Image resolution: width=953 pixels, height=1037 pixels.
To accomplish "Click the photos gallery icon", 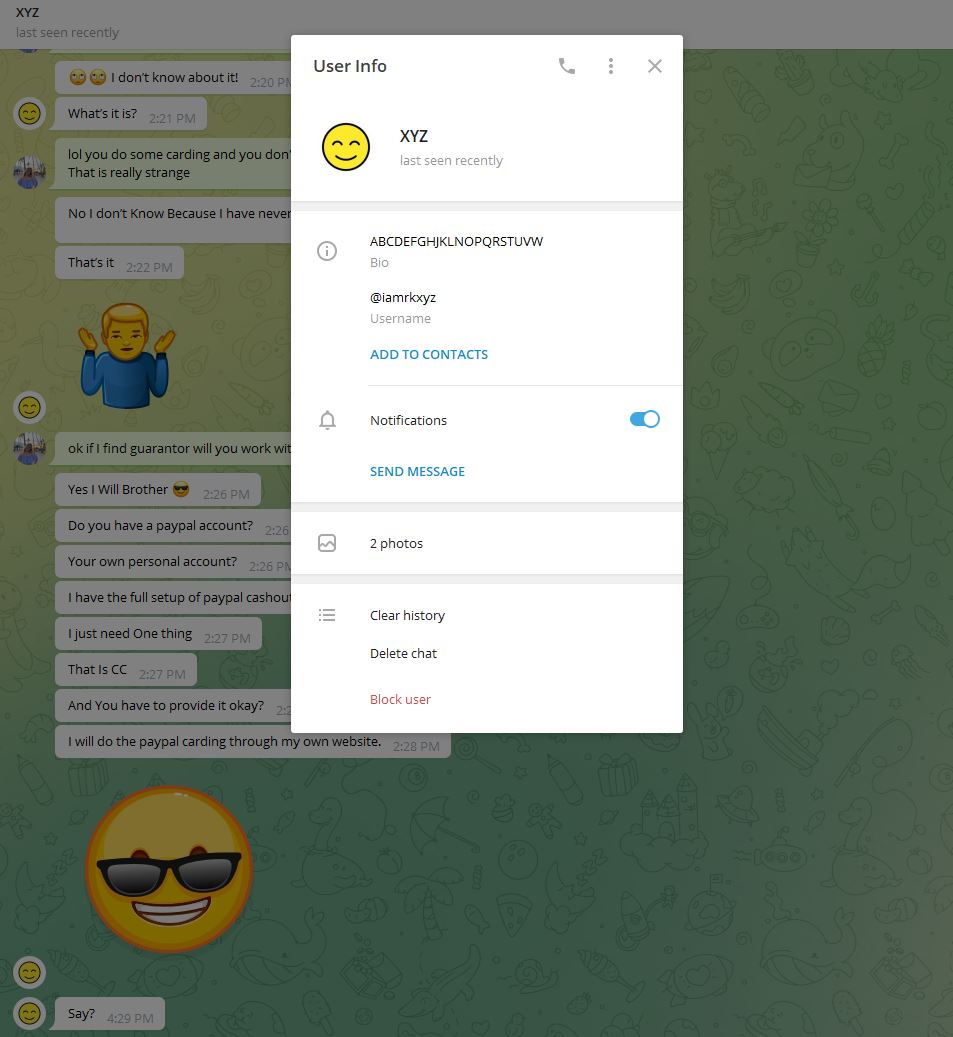I will pos(327,543).
